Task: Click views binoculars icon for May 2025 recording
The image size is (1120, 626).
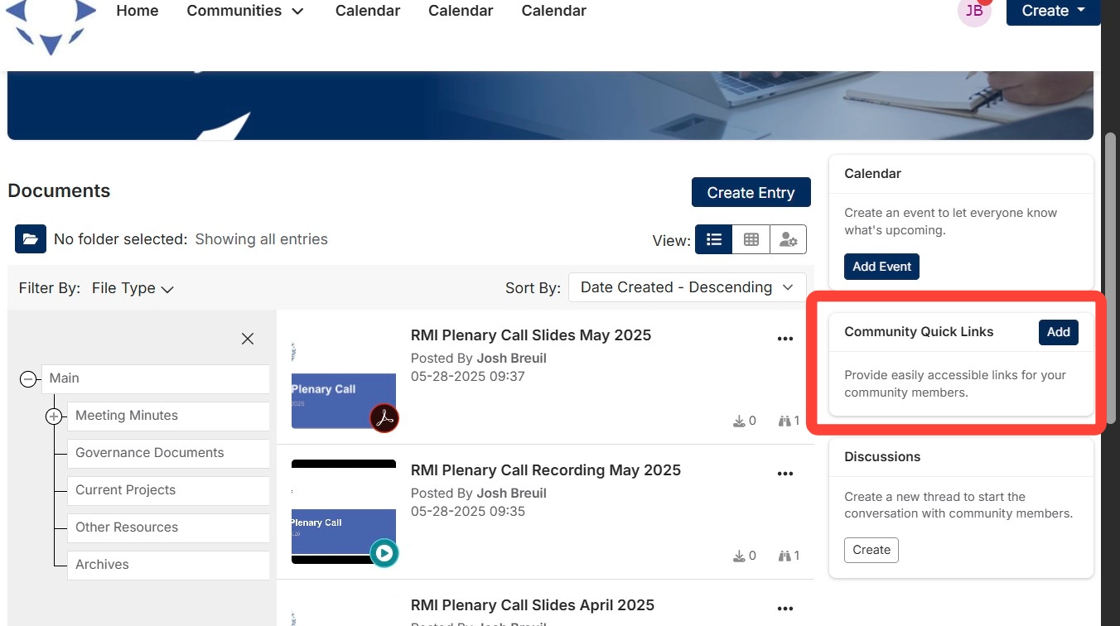Action: [x=784, y=556]
